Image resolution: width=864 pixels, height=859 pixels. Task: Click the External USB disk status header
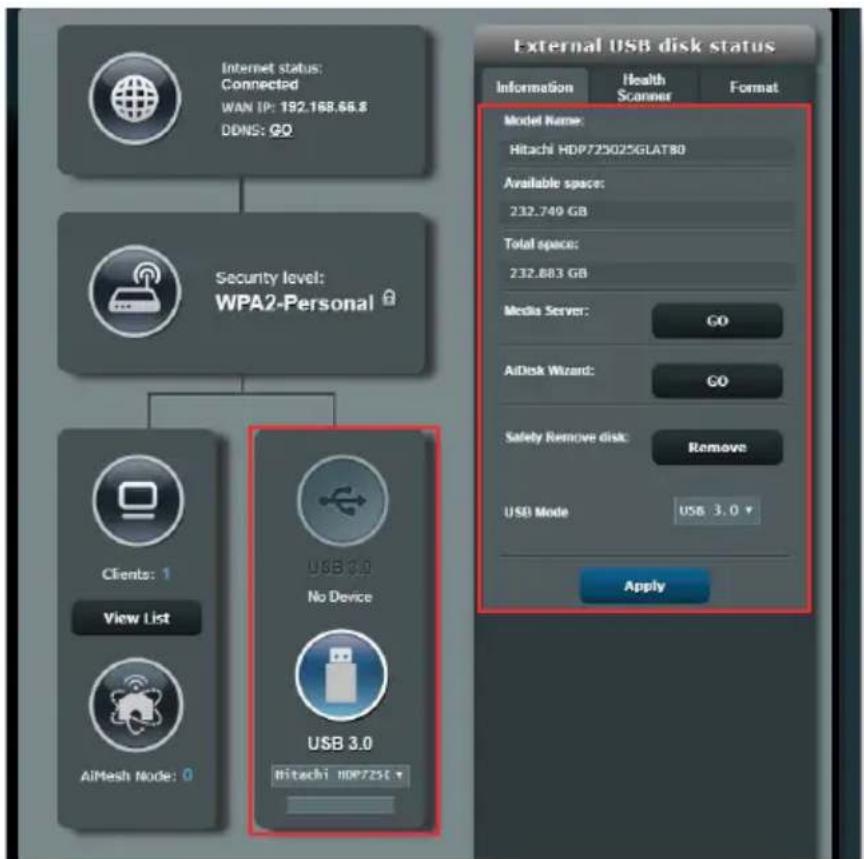pos(644,46)
